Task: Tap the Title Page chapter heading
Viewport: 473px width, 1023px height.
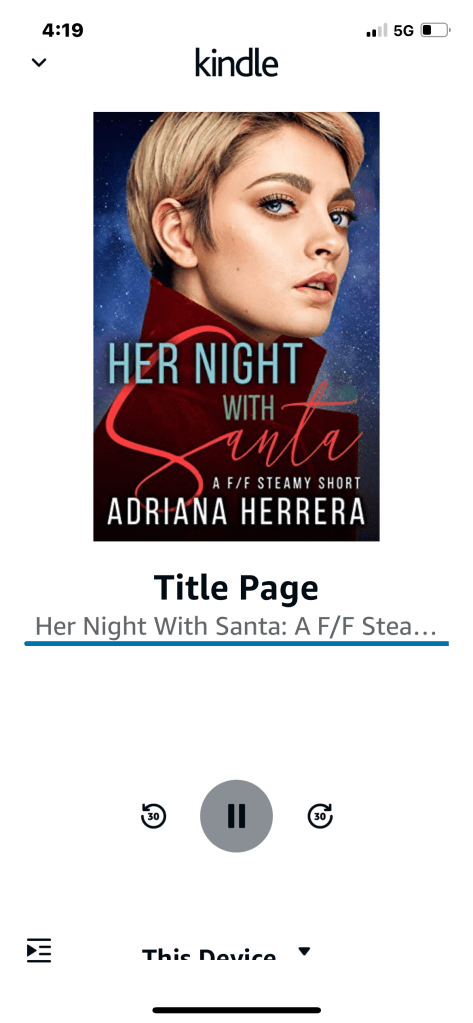Action: tap(236, 588)
